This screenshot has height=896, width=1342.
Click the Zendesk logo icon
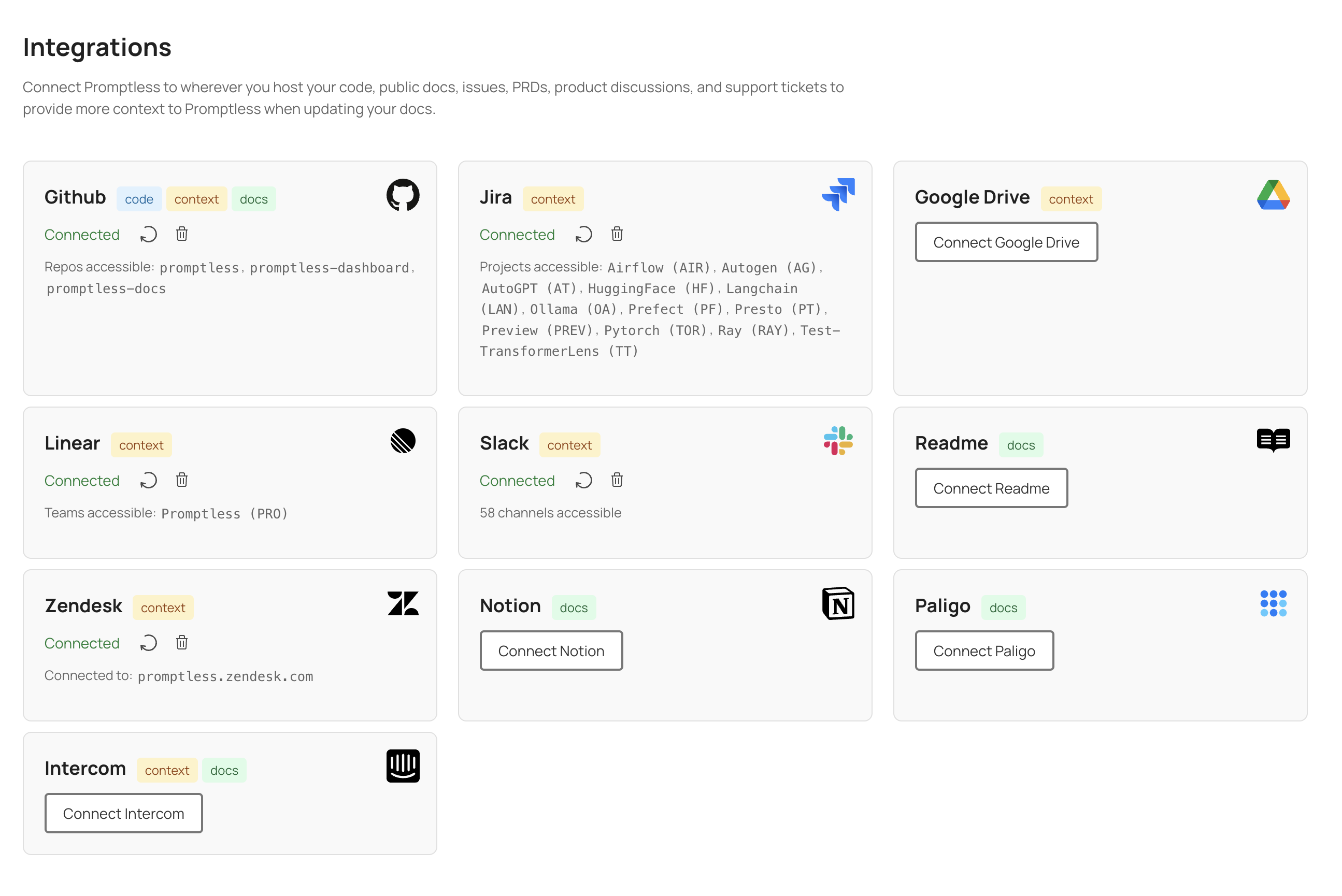pyautogui.click(x=404, y=603)
